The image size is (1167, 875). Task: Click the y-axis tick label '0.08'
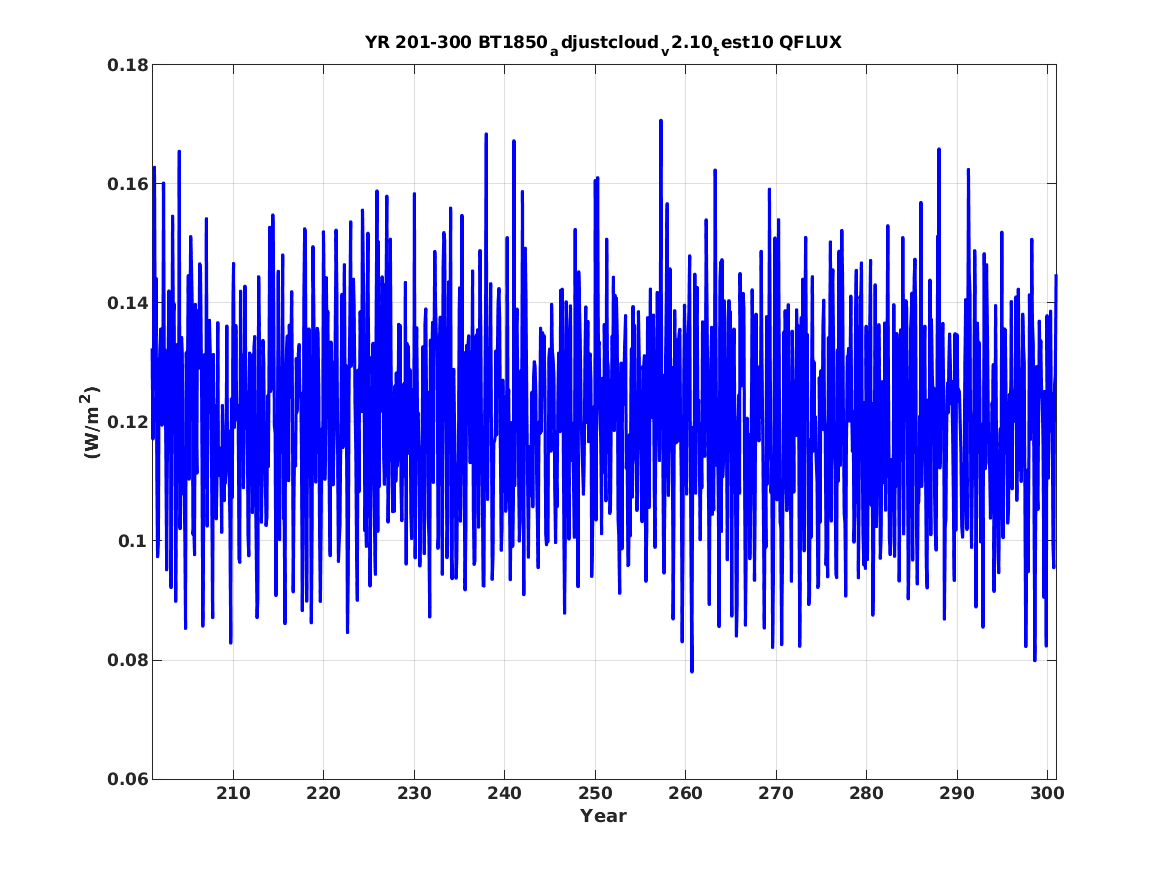click(x=127, y=660)
